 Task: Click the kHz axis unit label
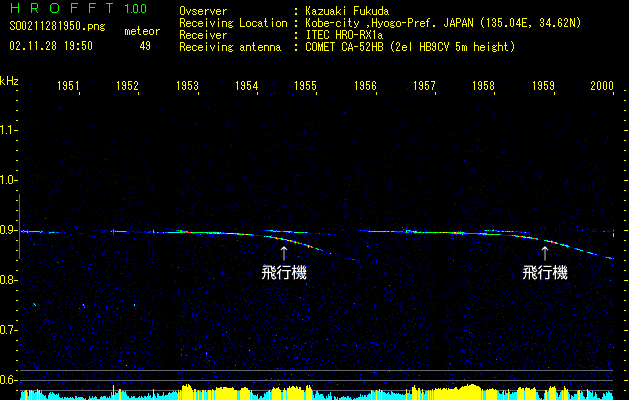[x=9, y=81]
